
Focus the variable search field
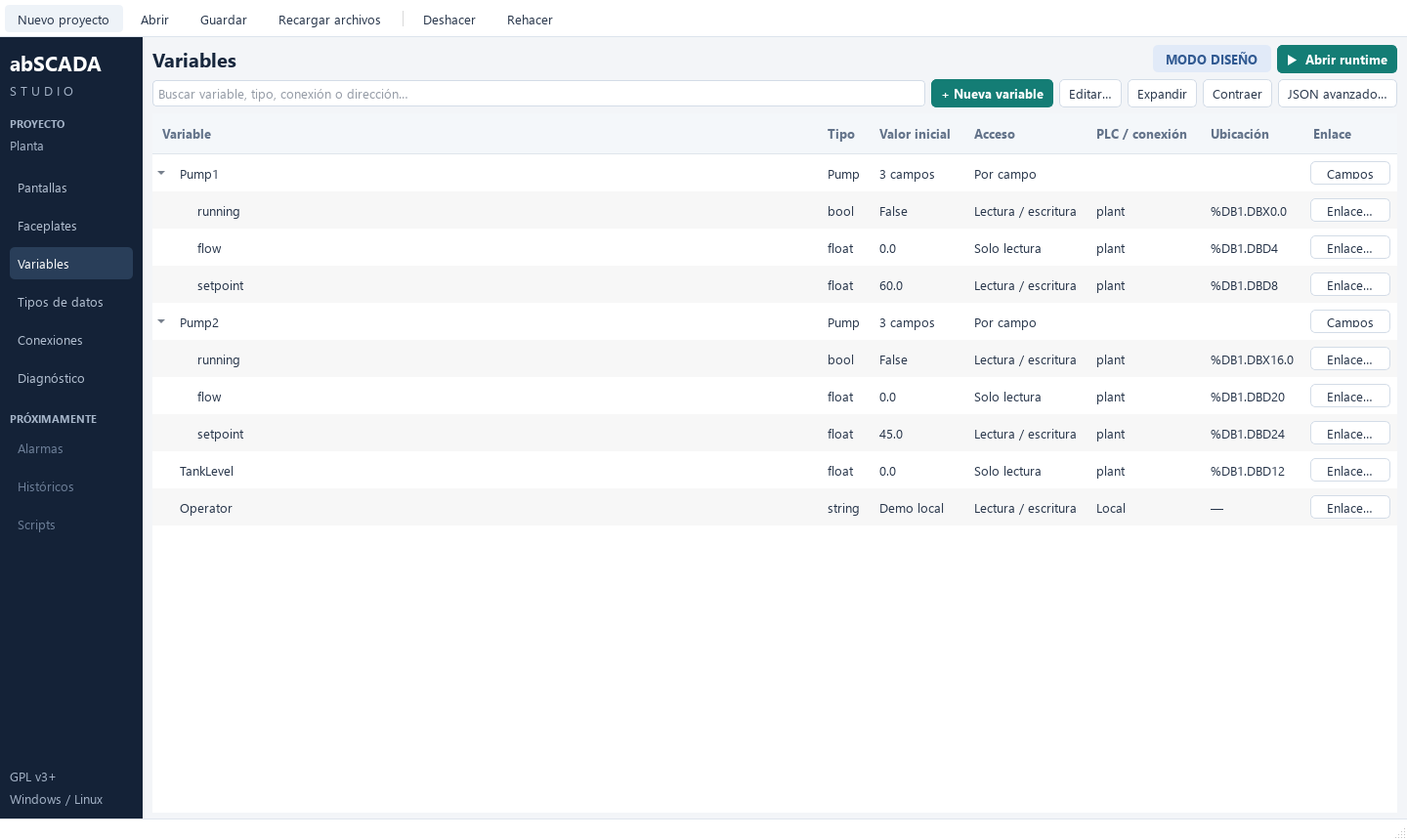(538, 94)
